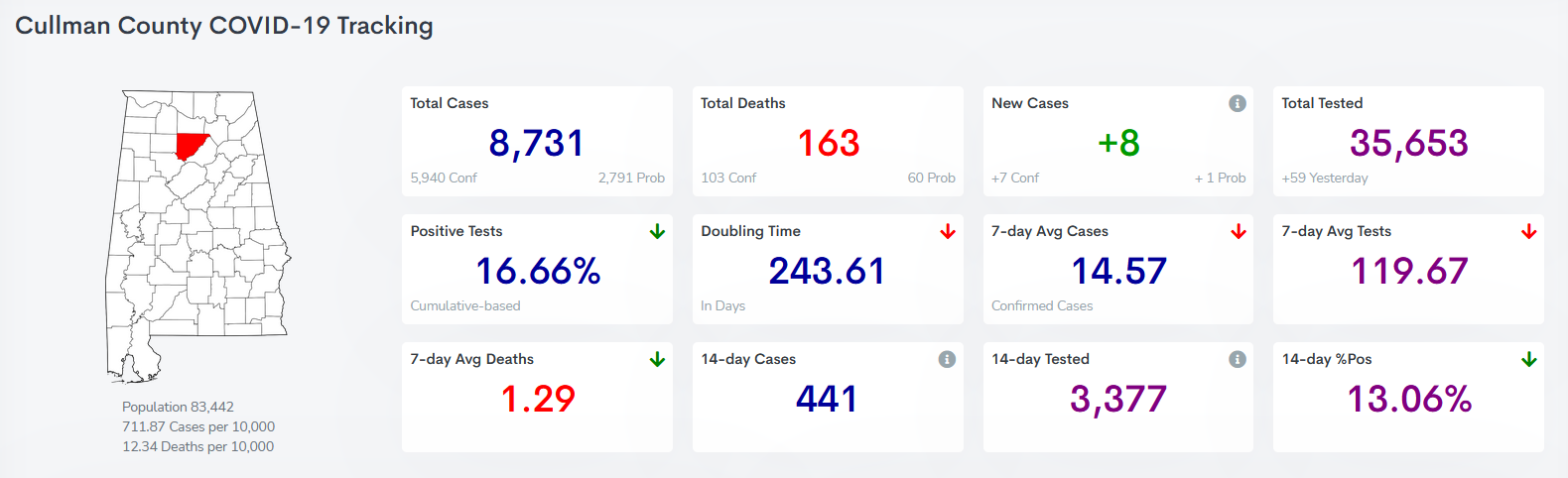Click the Total Cases value 8,731

[536, 144]
